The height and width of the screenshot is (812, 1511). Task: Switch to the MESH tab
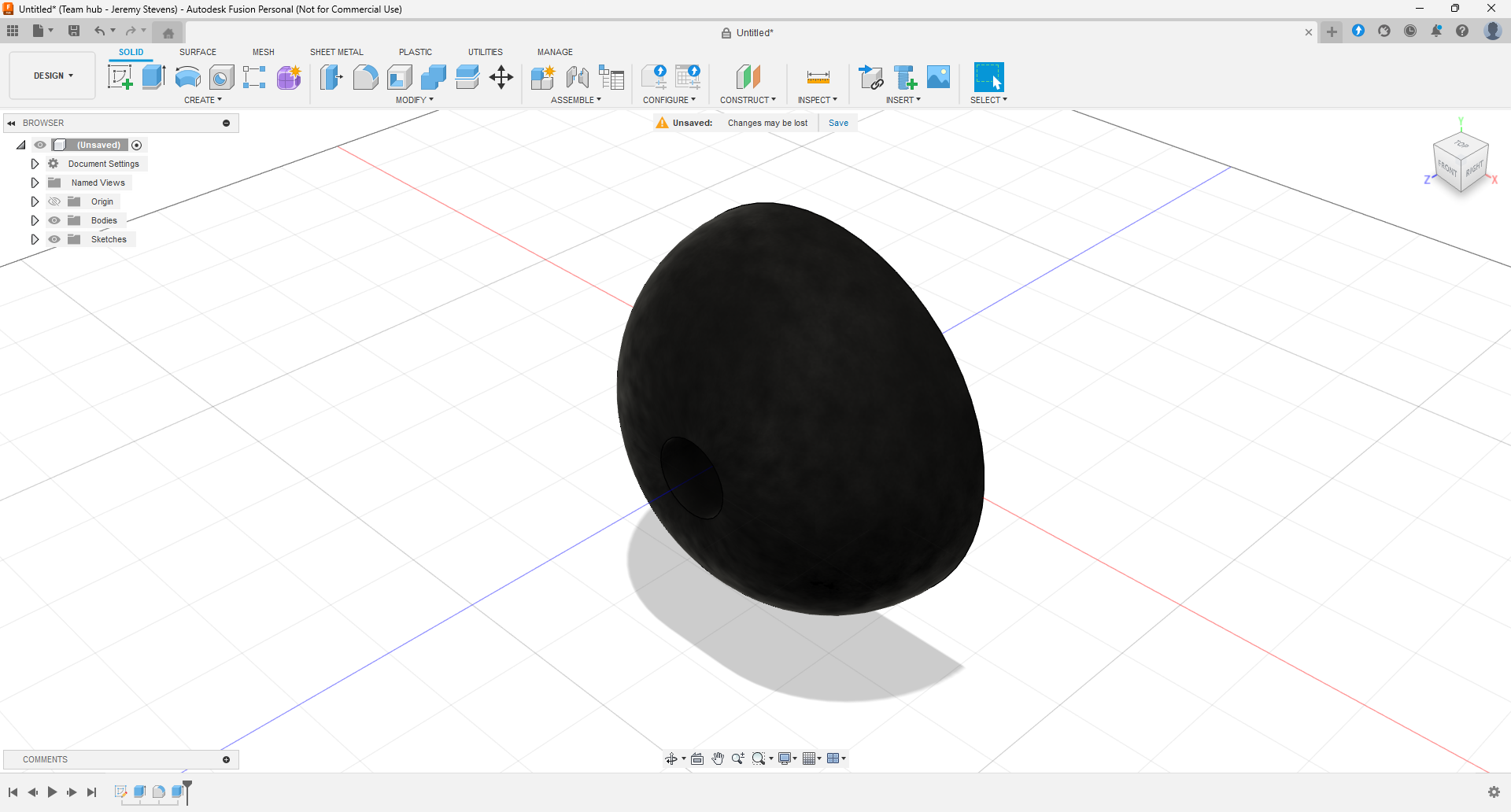pyautogui.click(x=264, y=52)
